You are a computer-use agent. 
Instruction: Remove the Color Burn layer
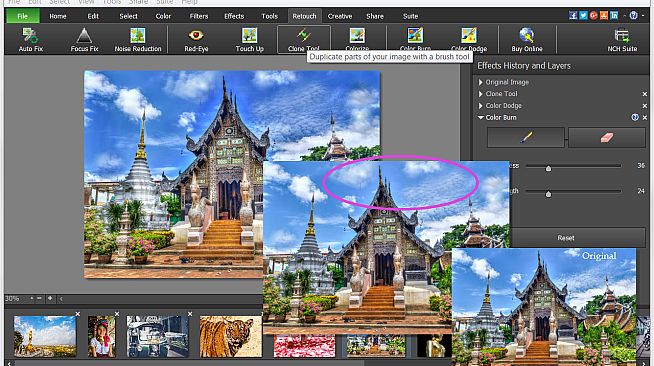pyautogui.click(x=645, y=118)
